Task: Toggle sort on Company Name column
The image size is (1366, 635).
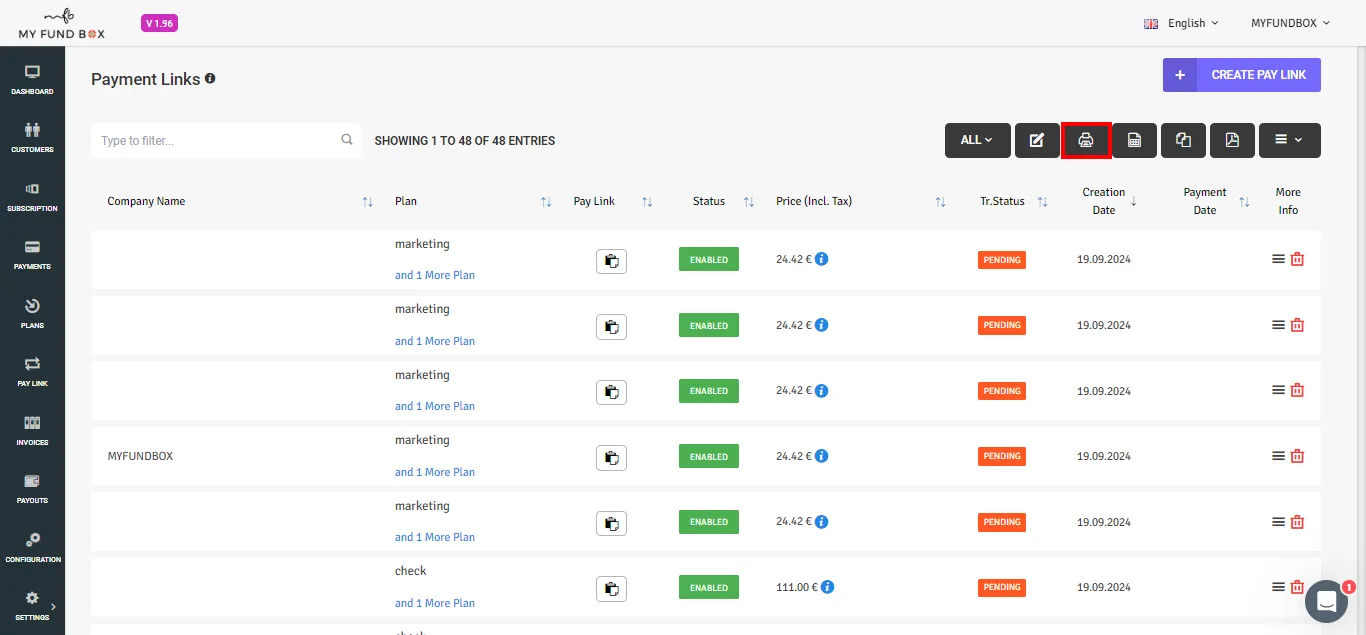Action: tap(368, 202)
